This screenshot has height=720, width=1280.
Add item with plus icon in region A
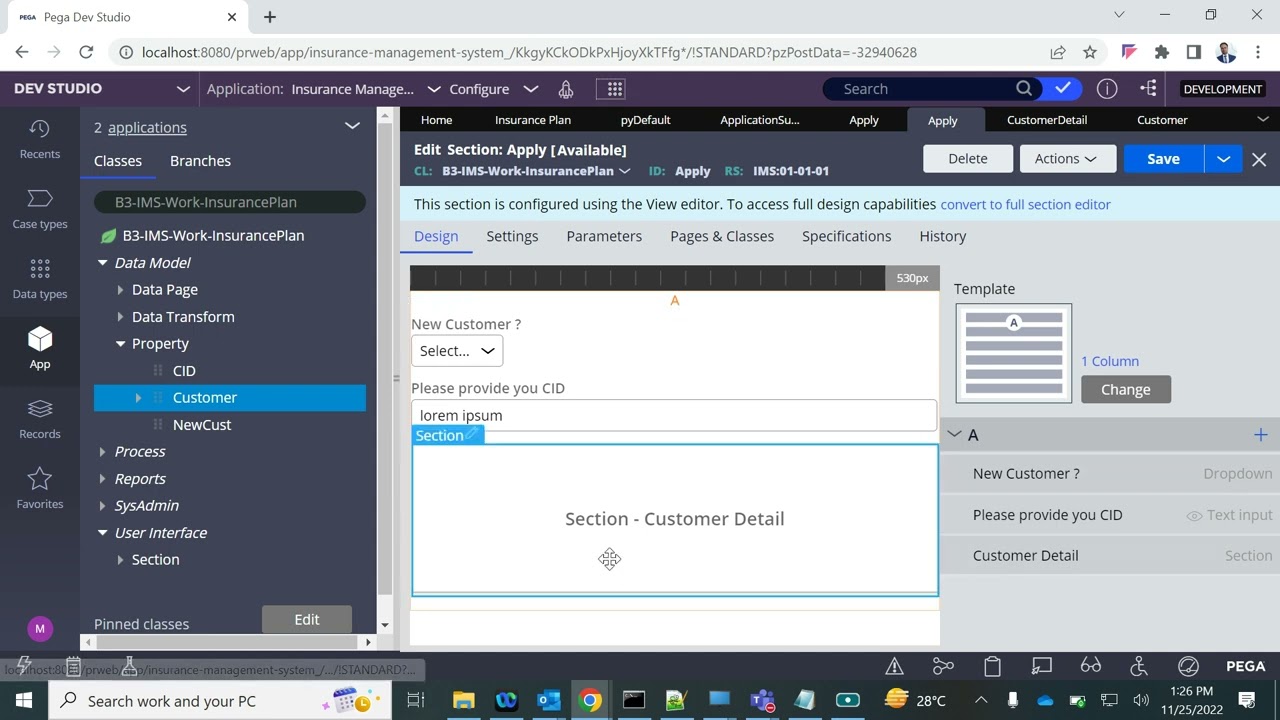click(1260, 435)
